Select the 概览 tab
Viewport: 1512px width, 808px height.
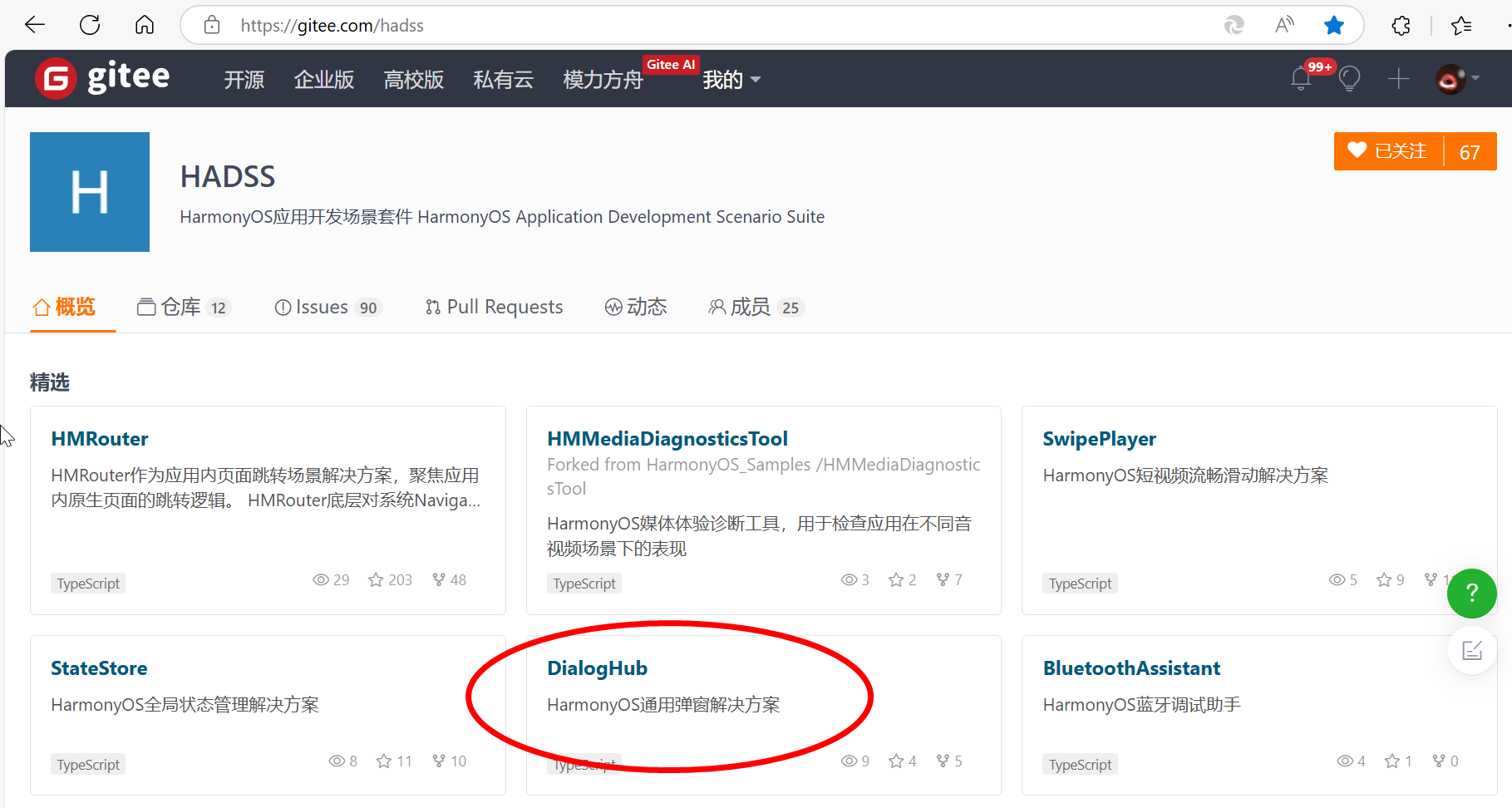tap(64, 307)
